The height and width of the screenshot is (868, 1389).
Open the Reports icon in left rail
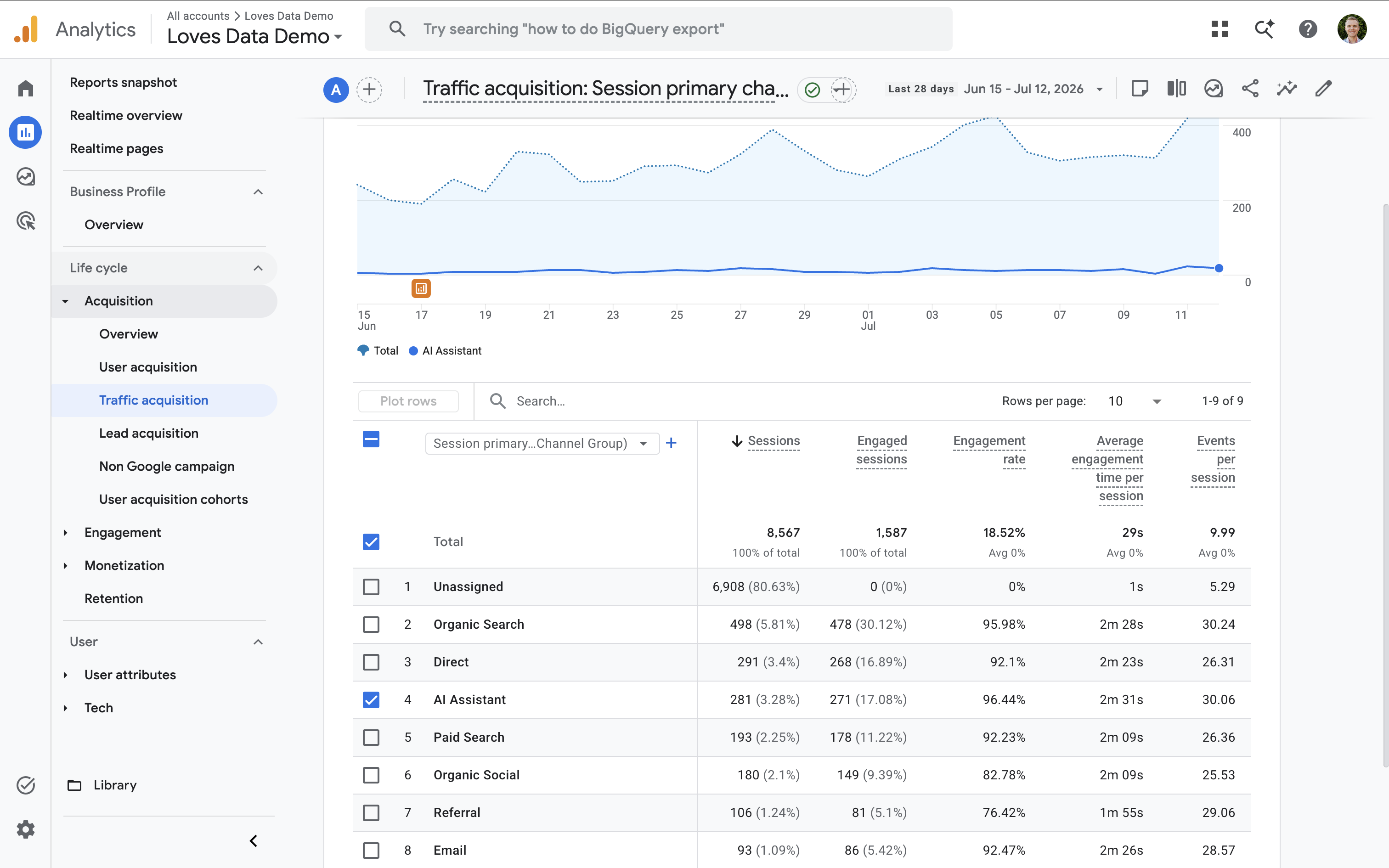(x=25, y=133)
